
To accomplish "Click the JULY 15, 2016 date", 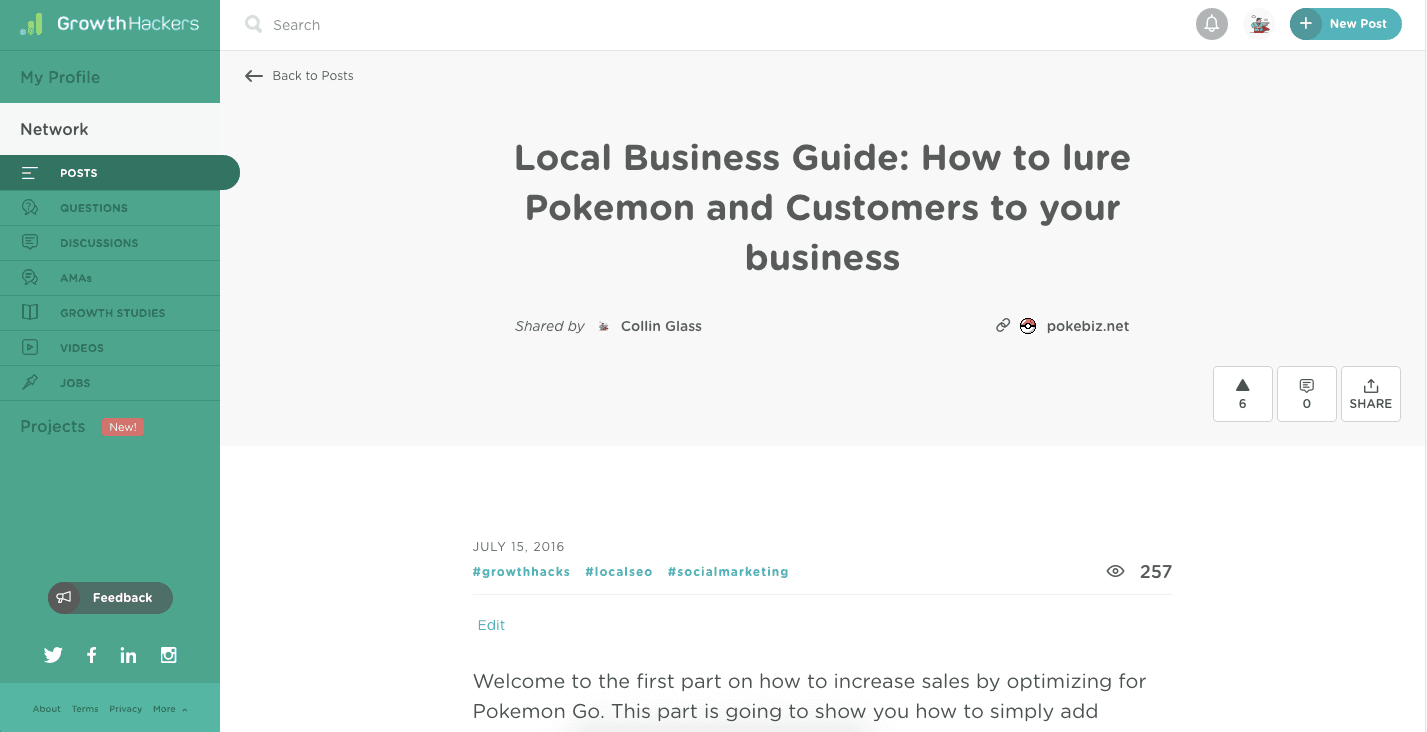I will [x=518, y=547].
